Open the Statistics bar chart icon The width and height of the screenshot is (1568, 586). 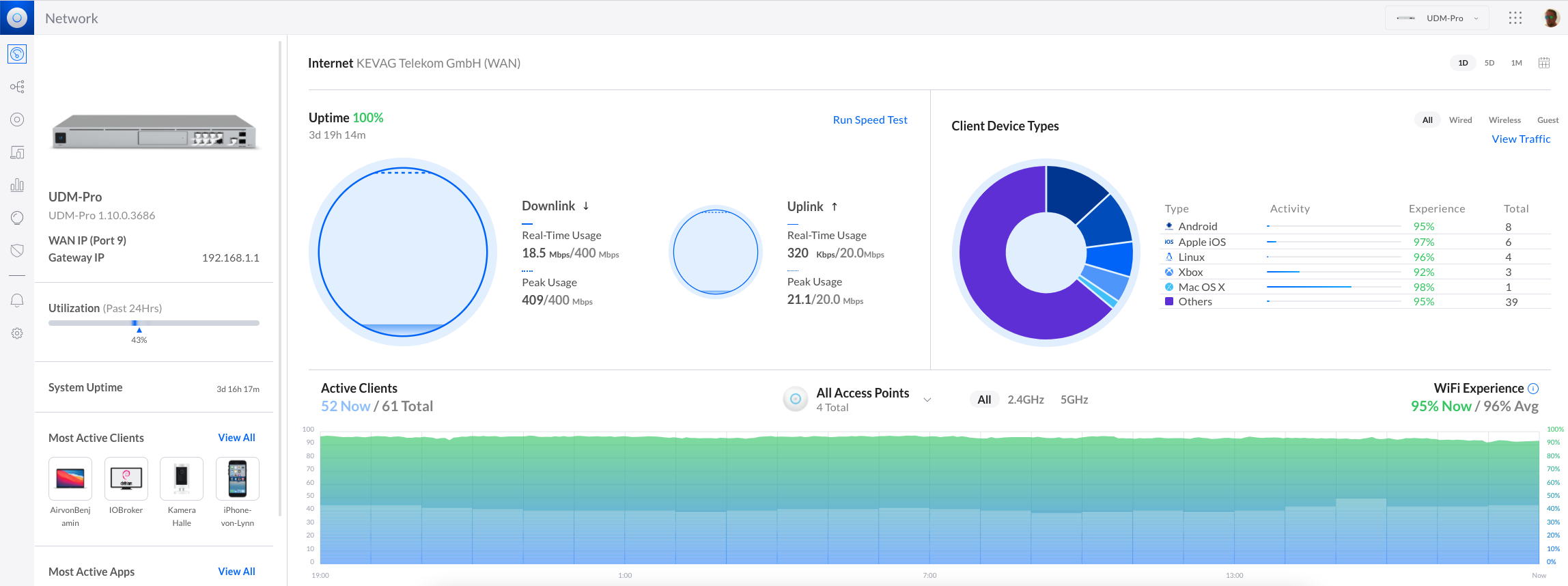[x=17, y=185]
